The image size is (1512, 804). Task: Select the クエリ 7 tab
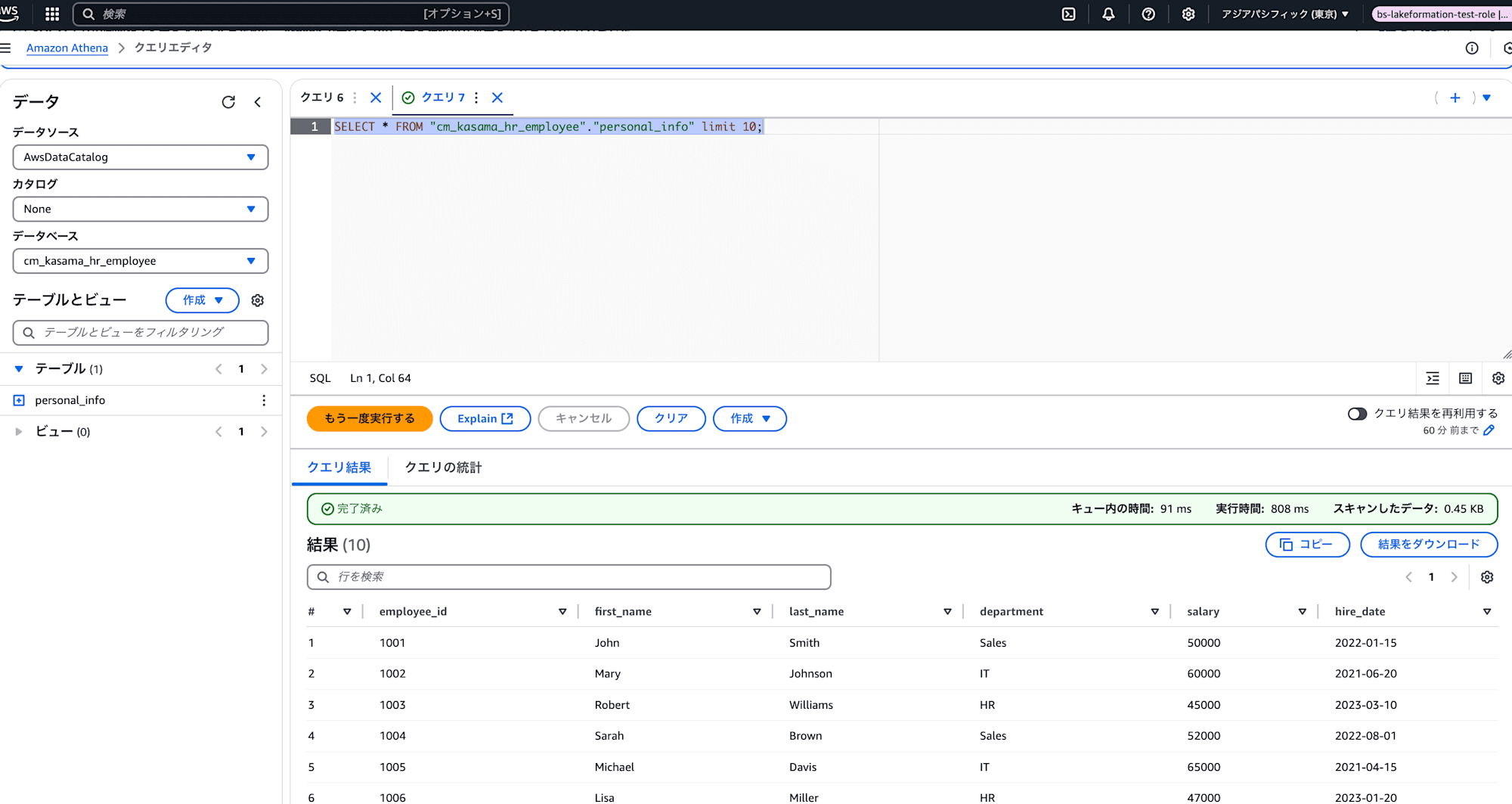point(443,98)
